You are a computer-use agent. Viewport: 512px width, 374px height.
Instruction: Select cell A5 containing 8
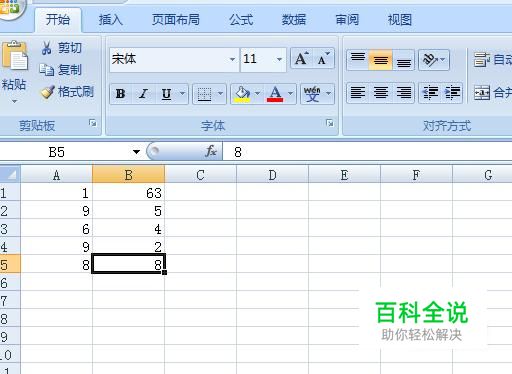(x=56, y=265)
